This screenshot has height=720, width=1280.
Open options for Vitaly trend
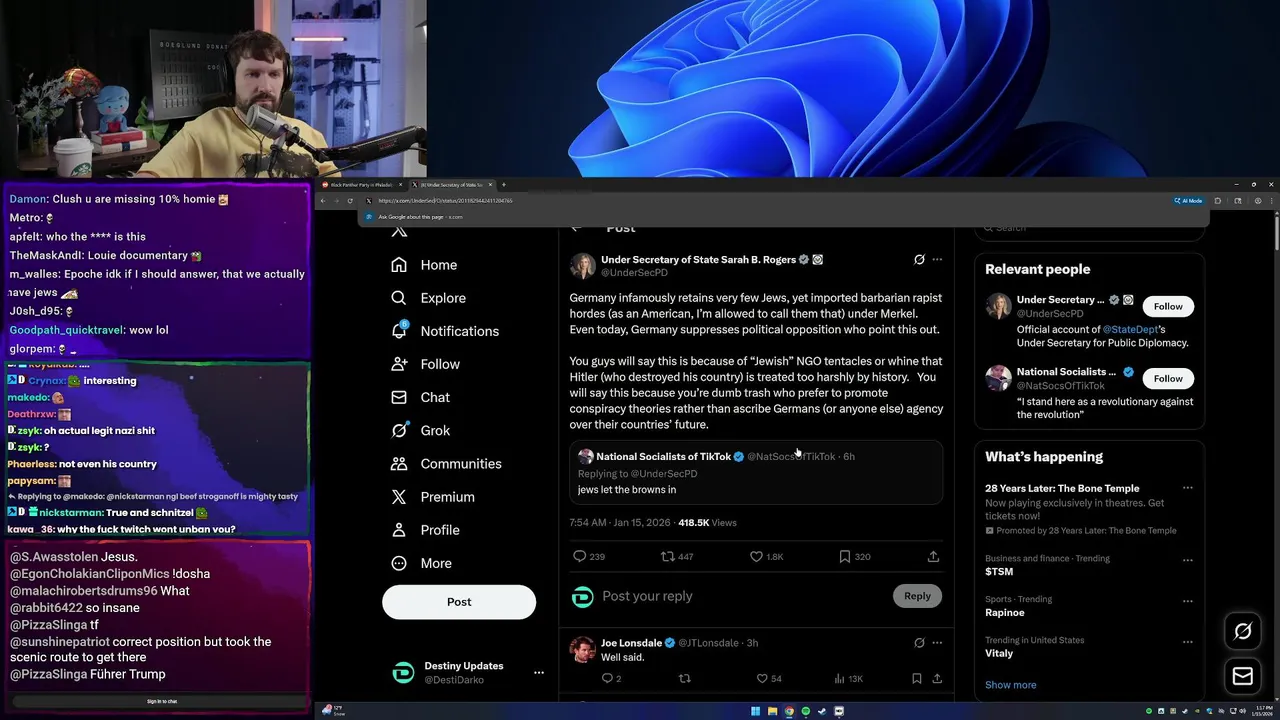coord(1188,642)
